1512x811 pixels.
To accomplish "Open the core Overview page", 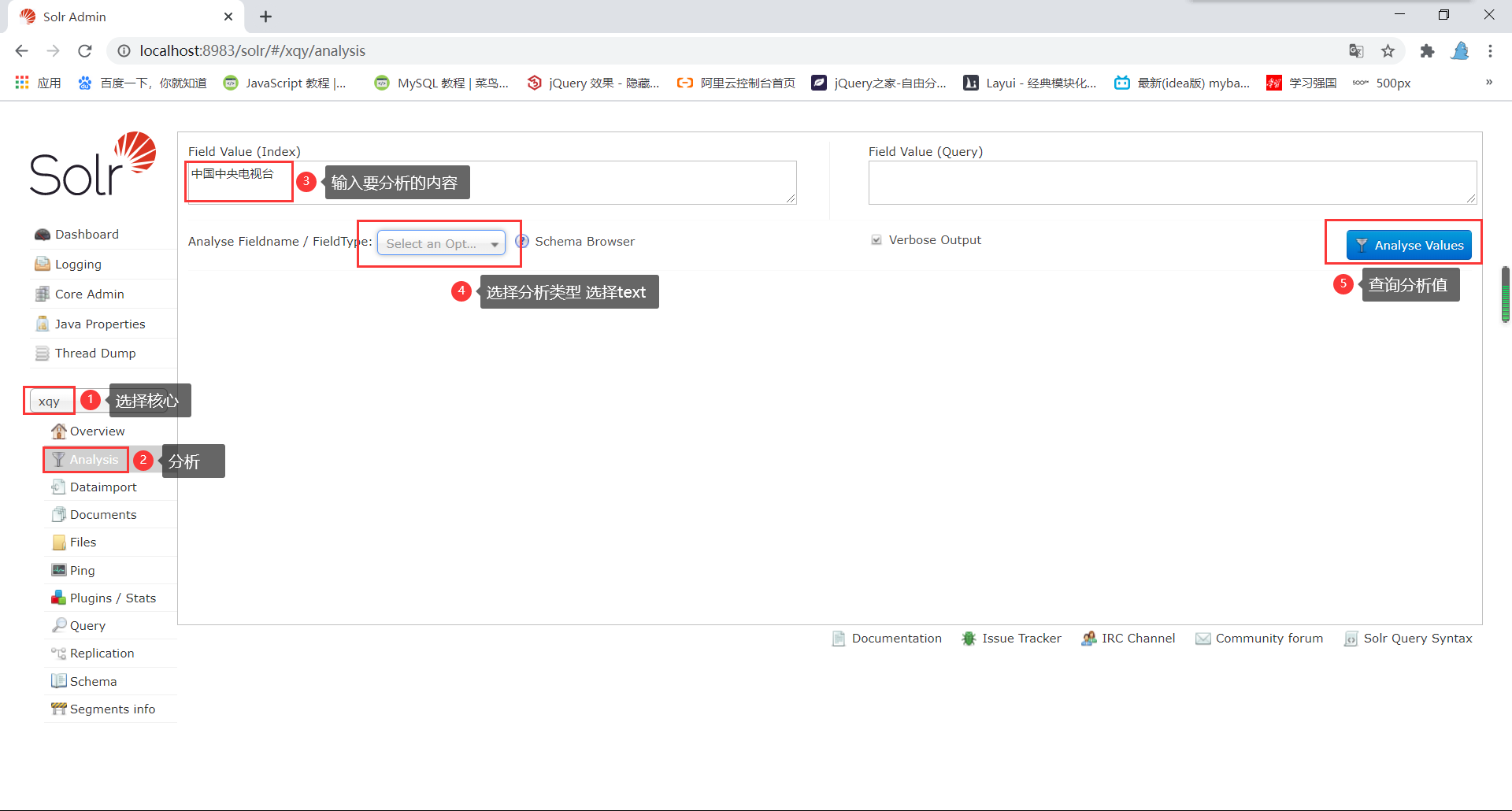I will pyautogui.click(x=98, y=431).
